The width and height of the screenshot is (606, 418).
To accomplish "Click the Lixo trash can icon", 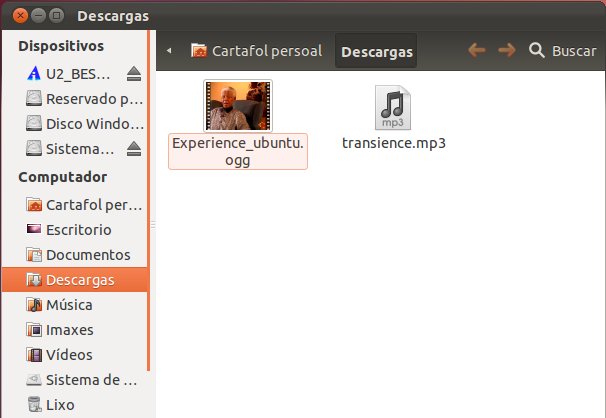I will click(x=34, y=404).
